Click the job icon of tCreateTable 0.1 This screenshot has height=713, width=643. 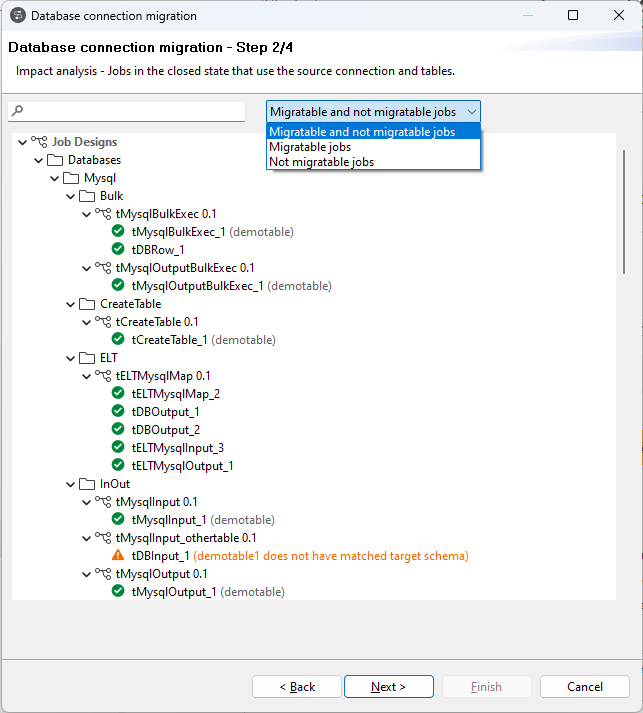click(103, 322)
